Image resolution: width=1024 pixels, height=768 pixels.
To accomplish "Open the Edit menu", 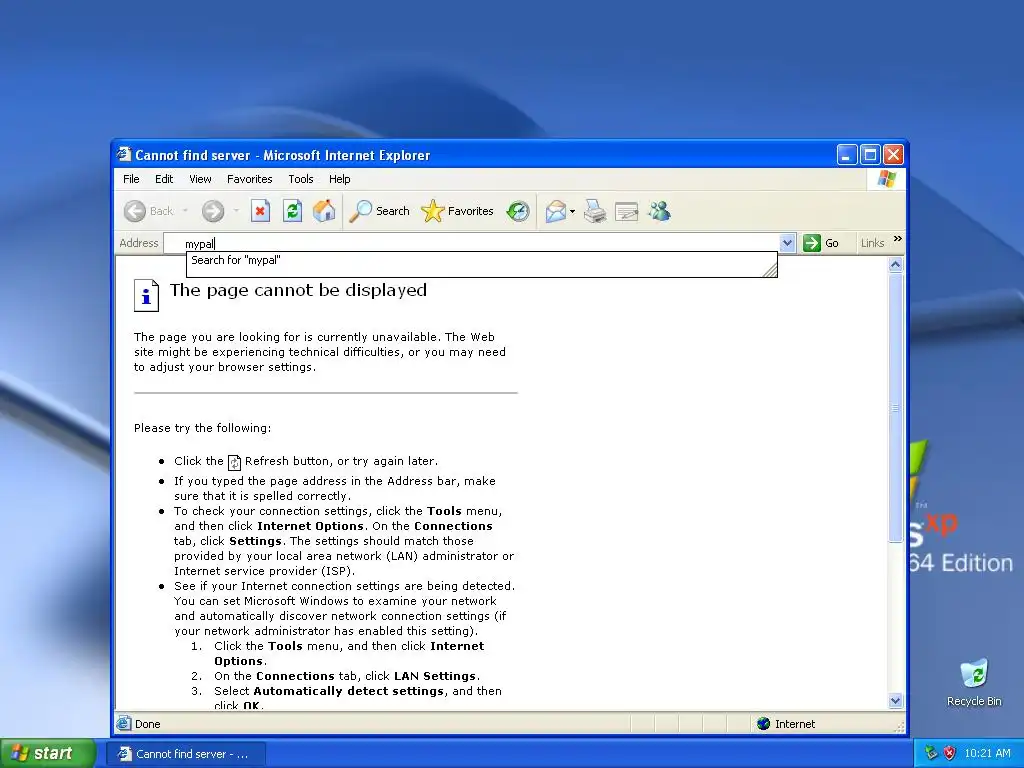I will [x=164, y=179].
